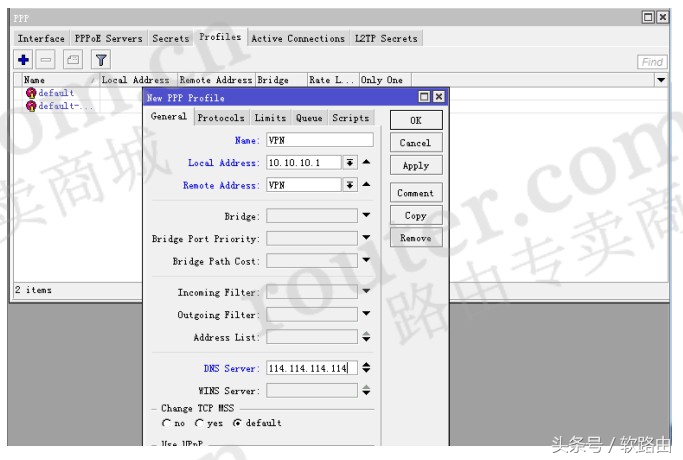
Task: Open the L2TP Secrets tab
Action: pos(386,38)
